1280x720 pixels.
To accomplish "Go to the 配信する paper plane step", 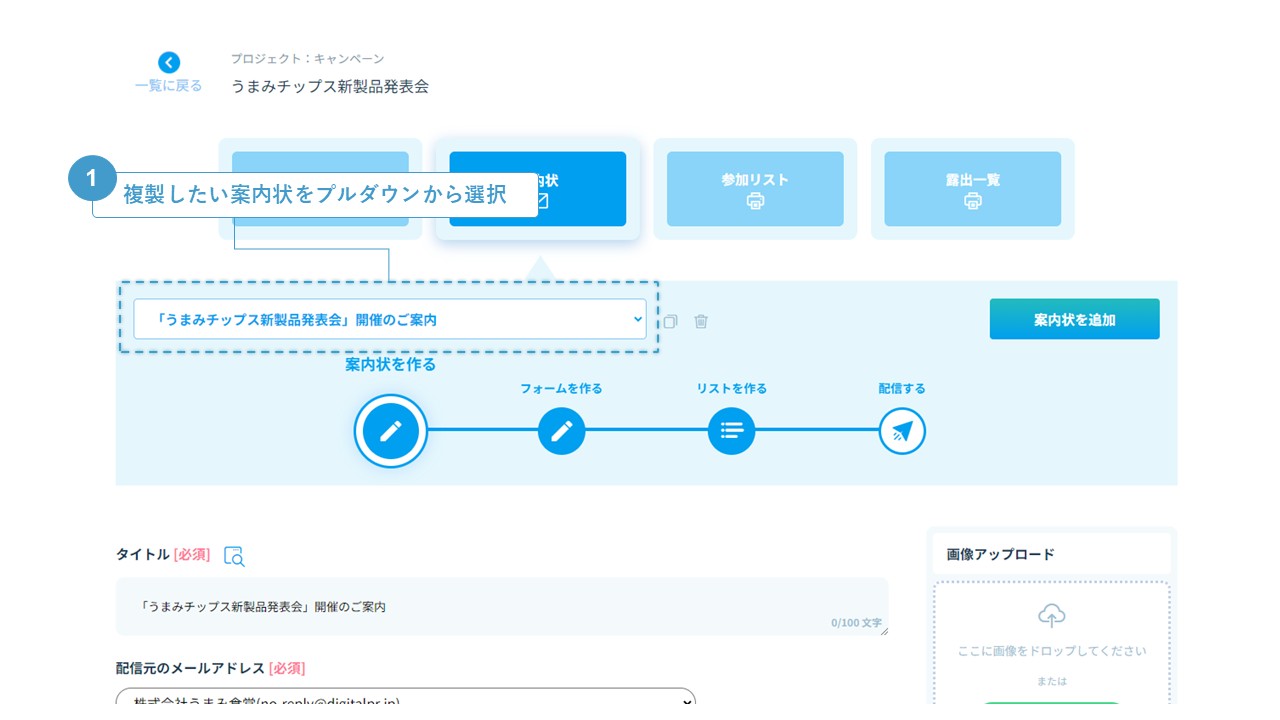I will point(902,431).
